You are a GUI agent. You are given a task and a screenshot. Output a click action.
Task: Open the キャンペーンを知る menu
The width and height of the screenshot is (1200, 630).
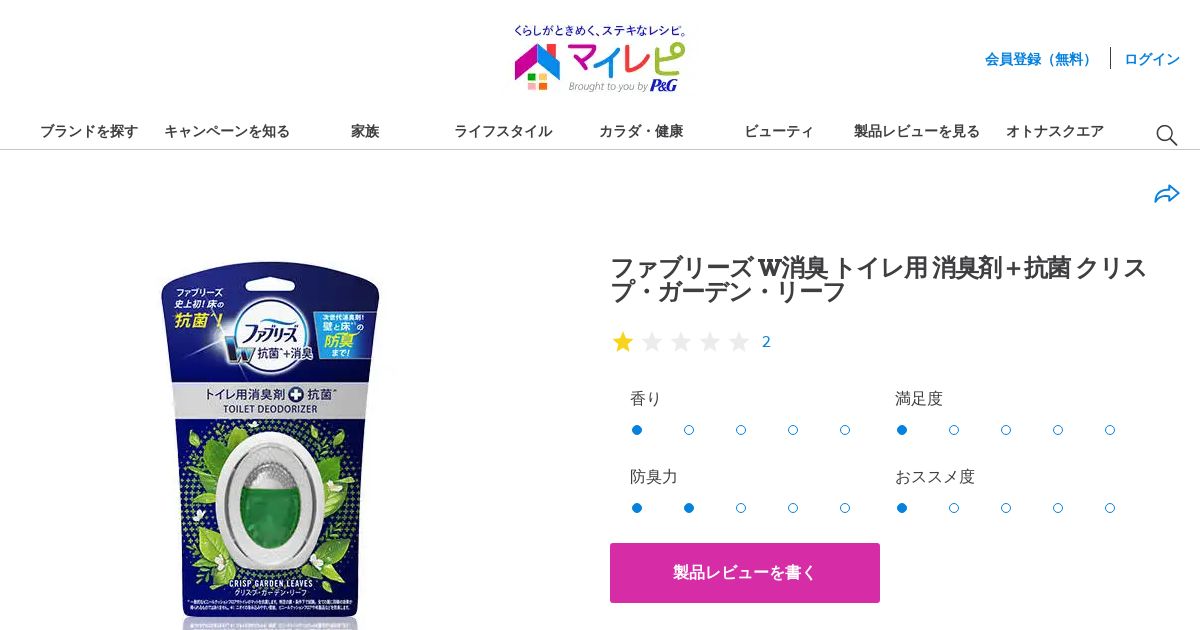[x=227, y=131]
